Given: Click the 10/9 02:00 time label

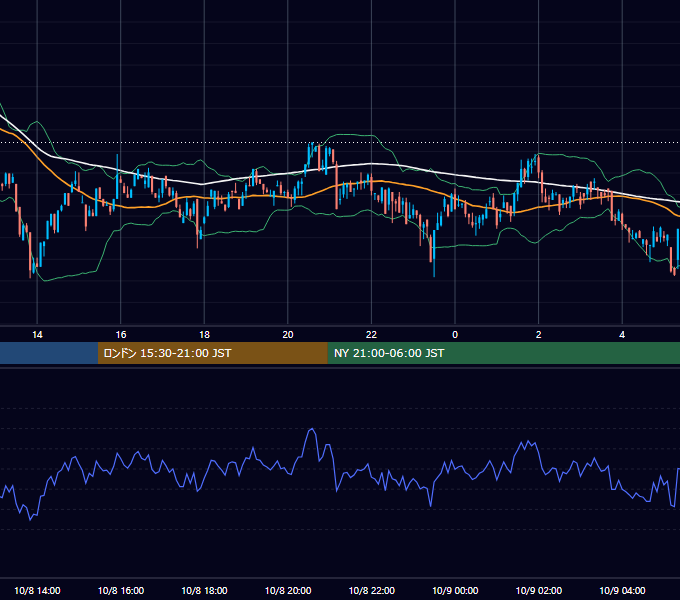Looking at the screenshot, I should tap(539, 591).
